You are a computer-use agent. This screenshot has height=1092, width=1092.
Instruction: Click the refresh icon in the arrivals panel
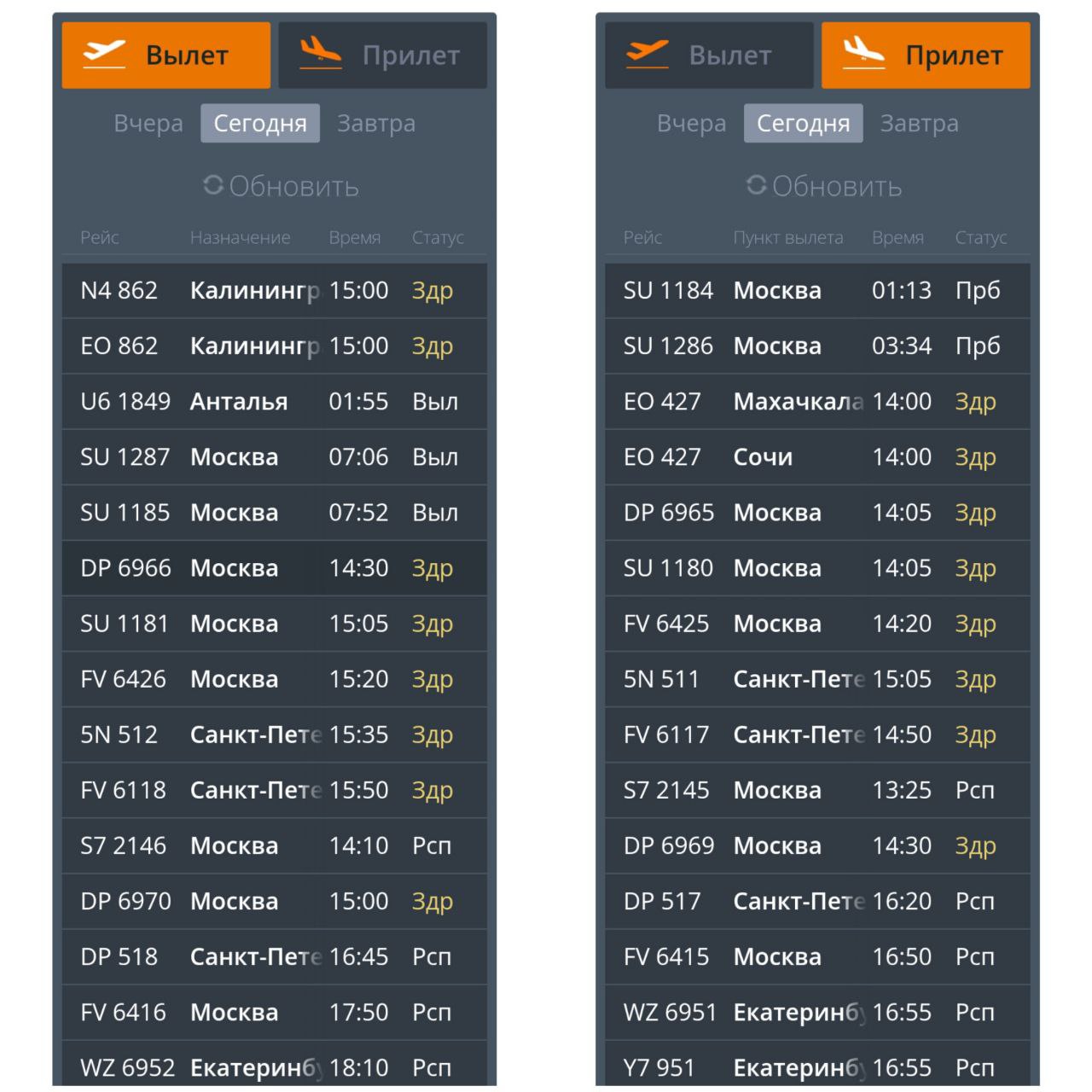pos(757,185)
